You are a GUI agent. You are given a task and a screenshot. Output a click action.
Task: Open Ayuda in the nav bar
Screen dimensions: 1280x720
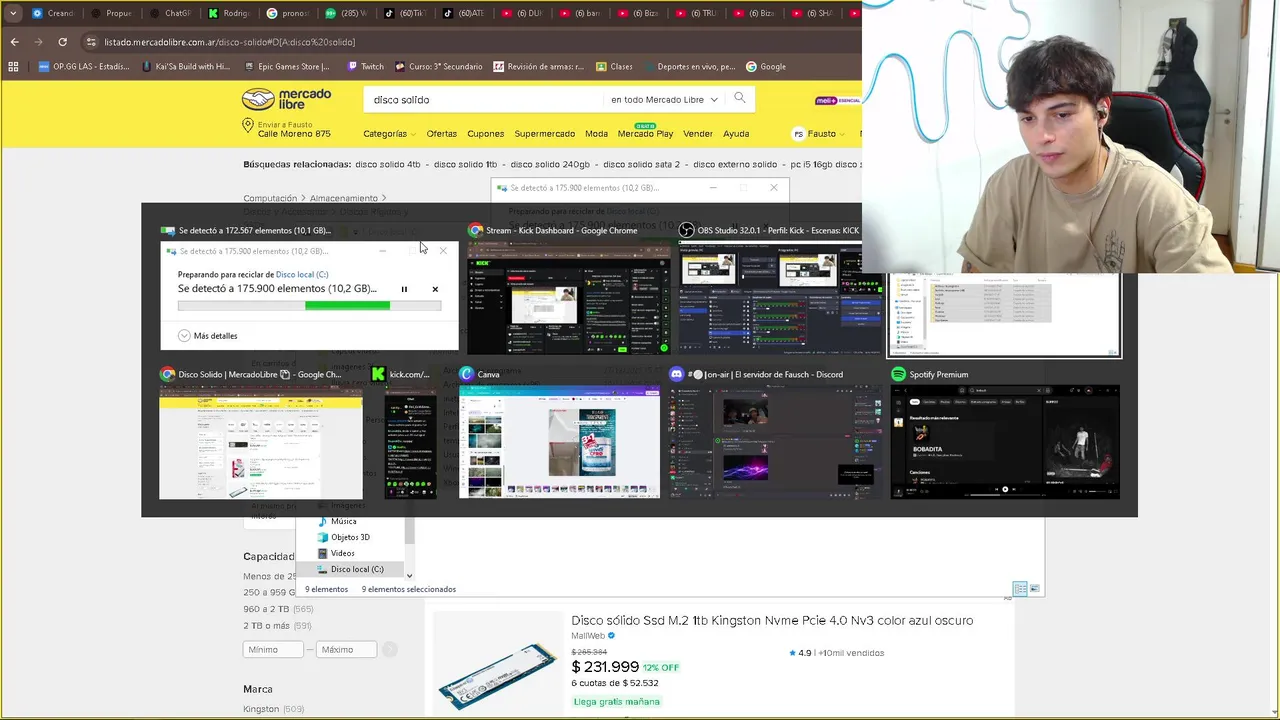click(736, 134)
